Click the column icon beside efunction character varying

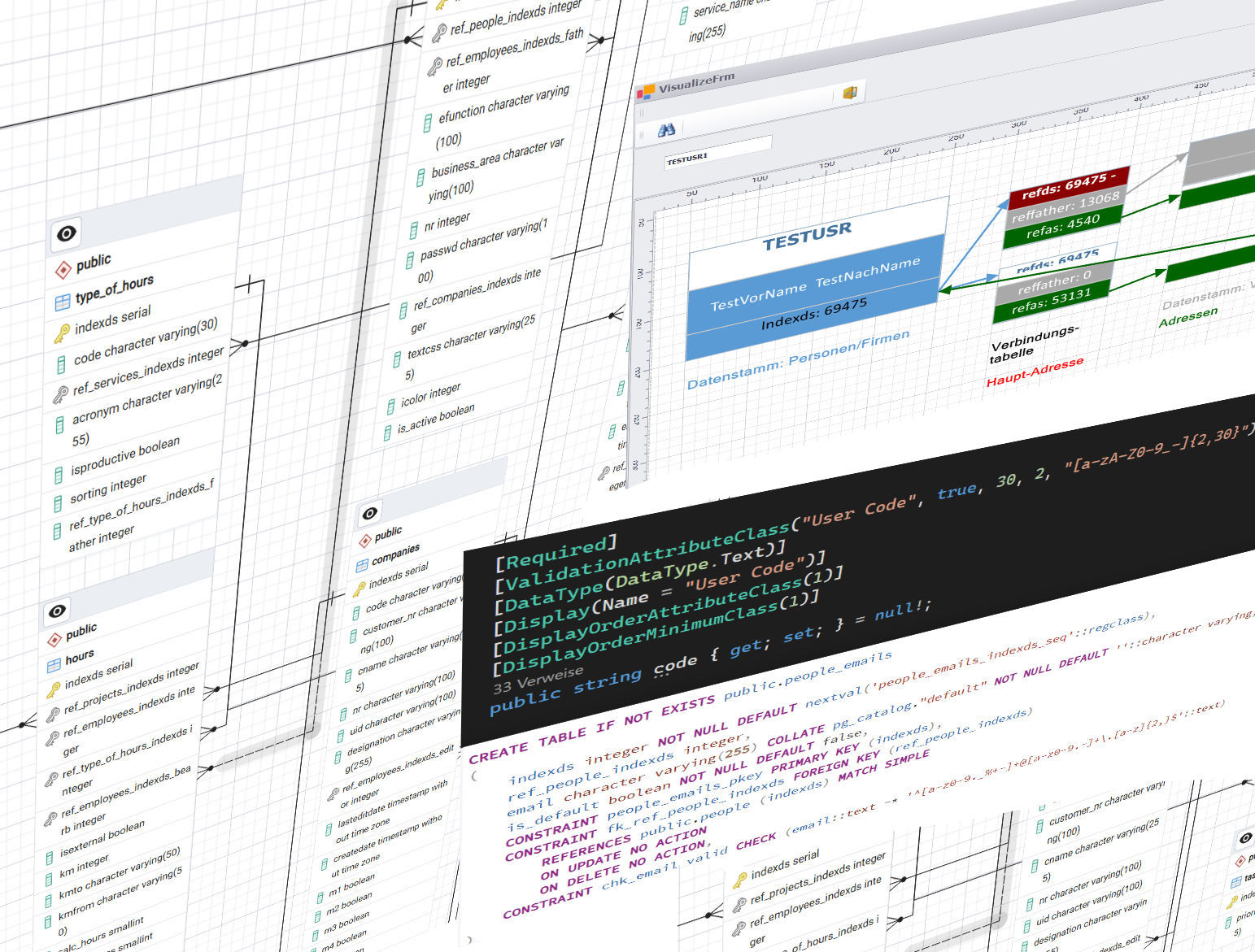(x=428, y=123)
